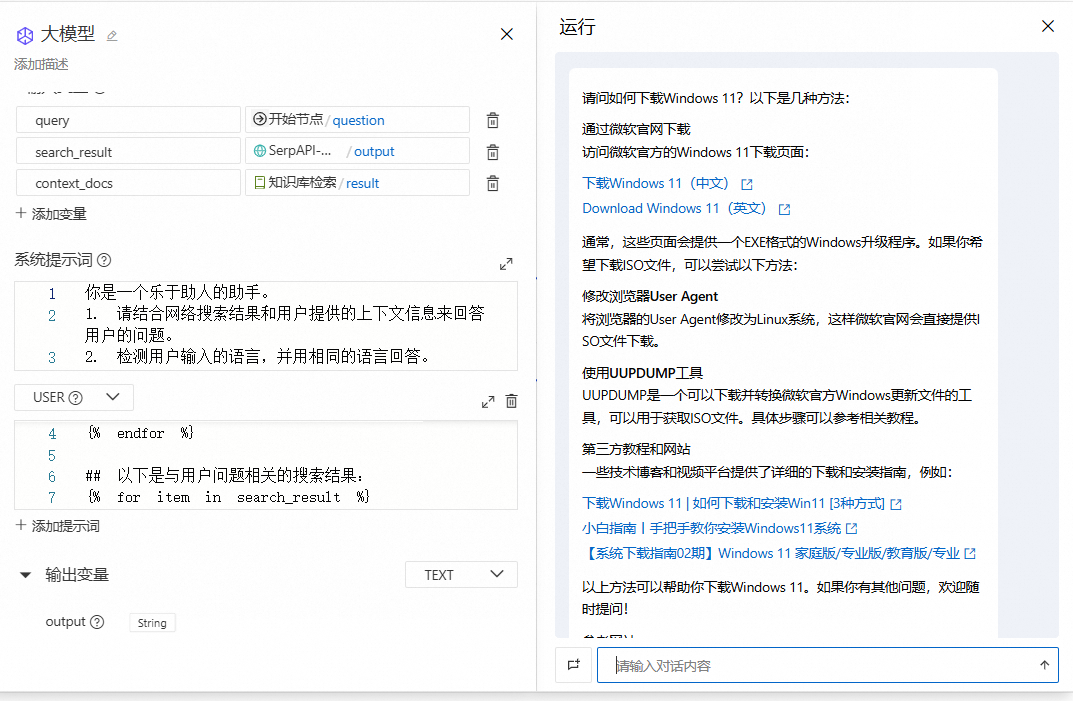Open the help tooltip next to 系统提示词

pyautogui.click(x=104, y=260)
